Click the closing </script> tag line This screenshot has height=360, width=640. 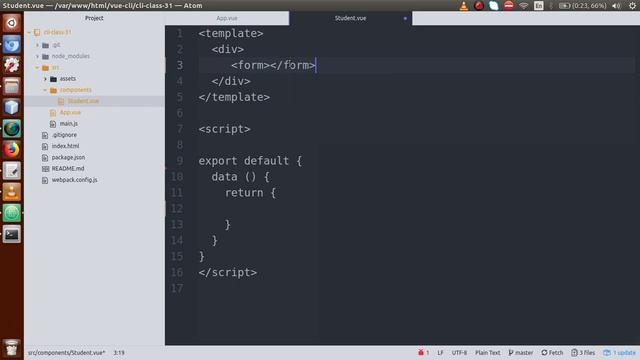pos(228,272)
